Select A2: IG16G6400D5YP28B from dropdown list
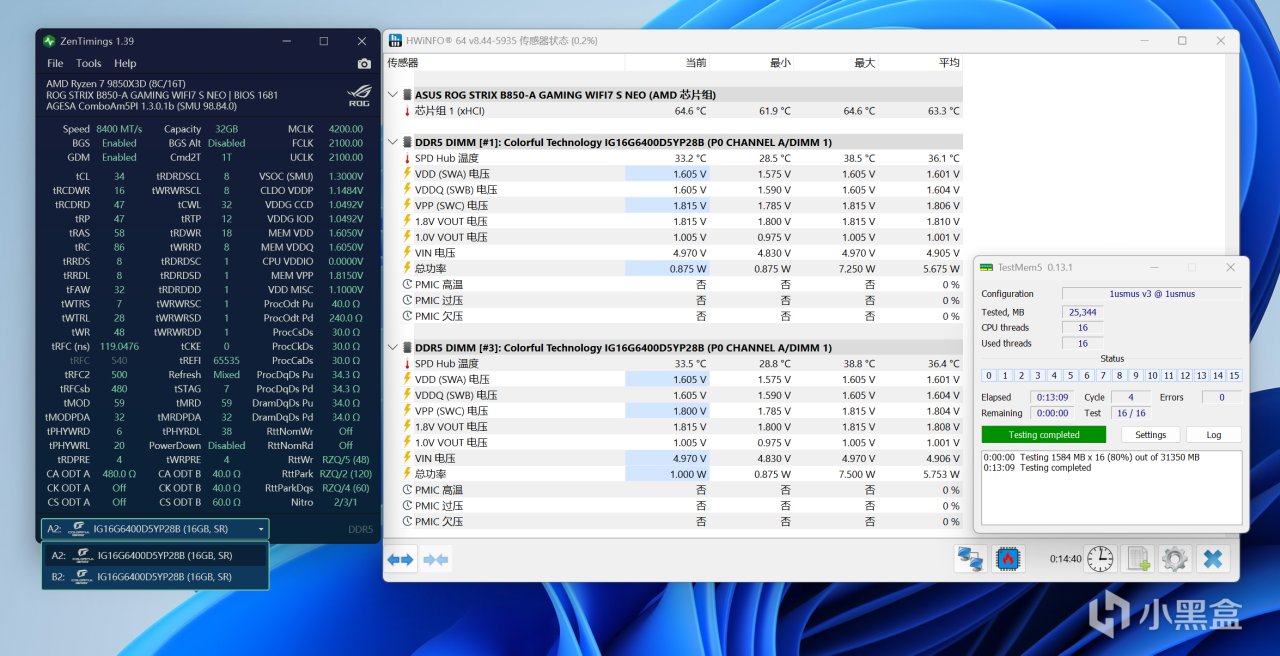Screen dimensions: 1280x656 (155, 555)
